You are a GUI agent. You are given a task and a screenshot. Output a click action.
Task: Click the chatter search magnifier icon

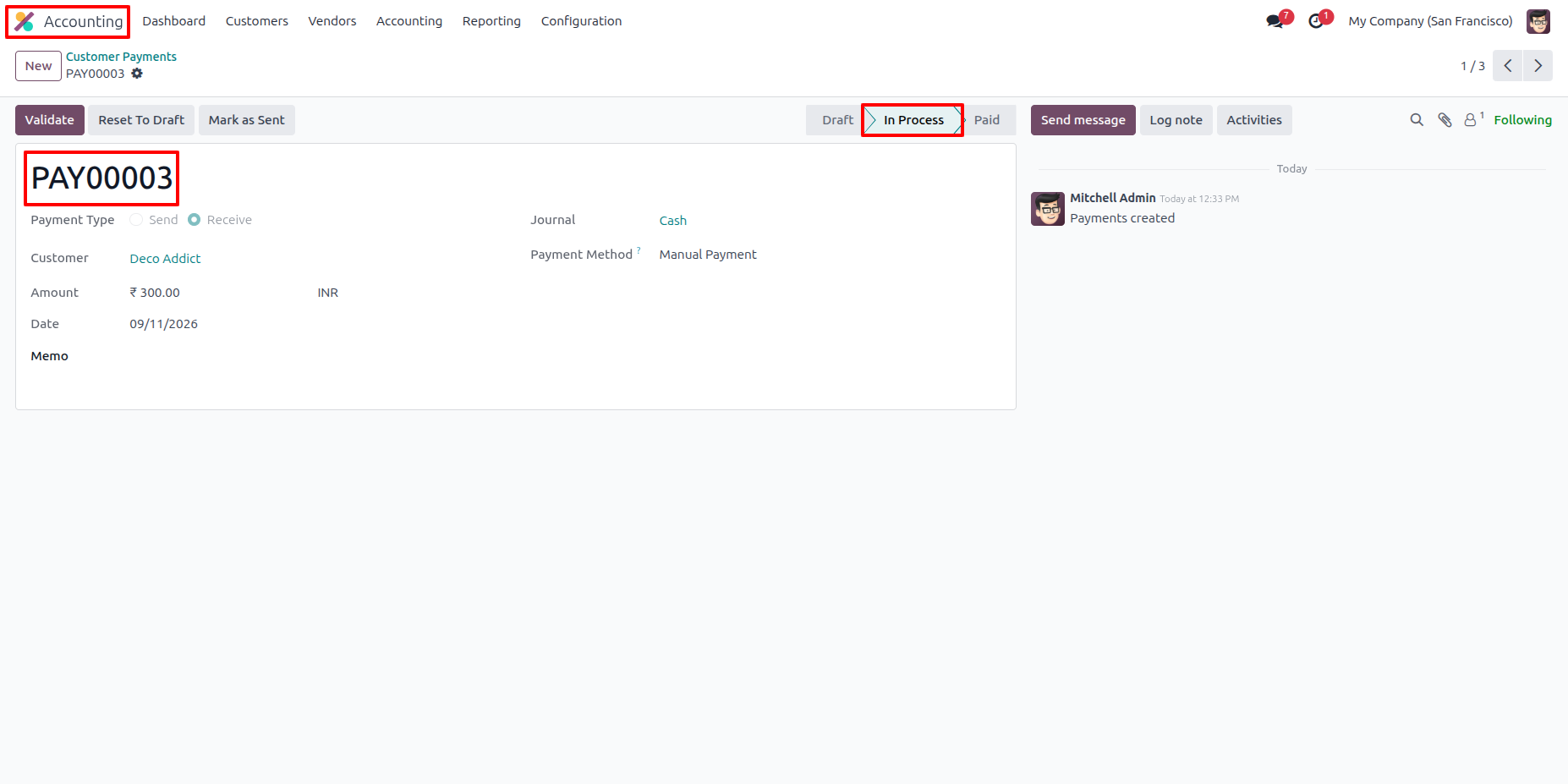[x=1417, y=120]
